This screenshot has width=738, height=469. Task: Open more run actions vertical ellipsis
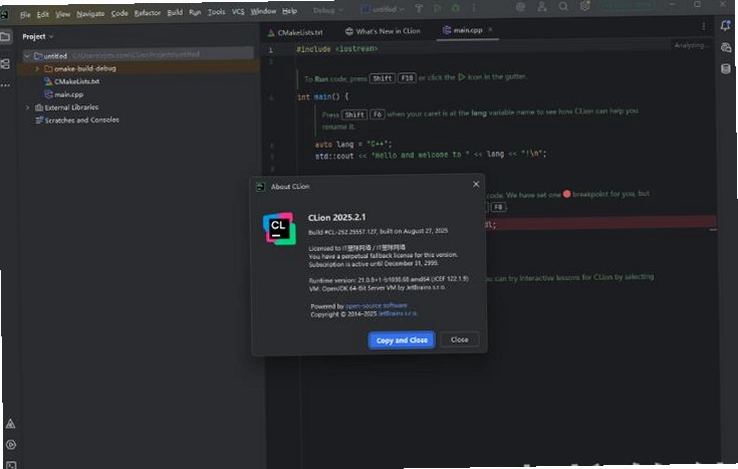(x=474, y=8)
